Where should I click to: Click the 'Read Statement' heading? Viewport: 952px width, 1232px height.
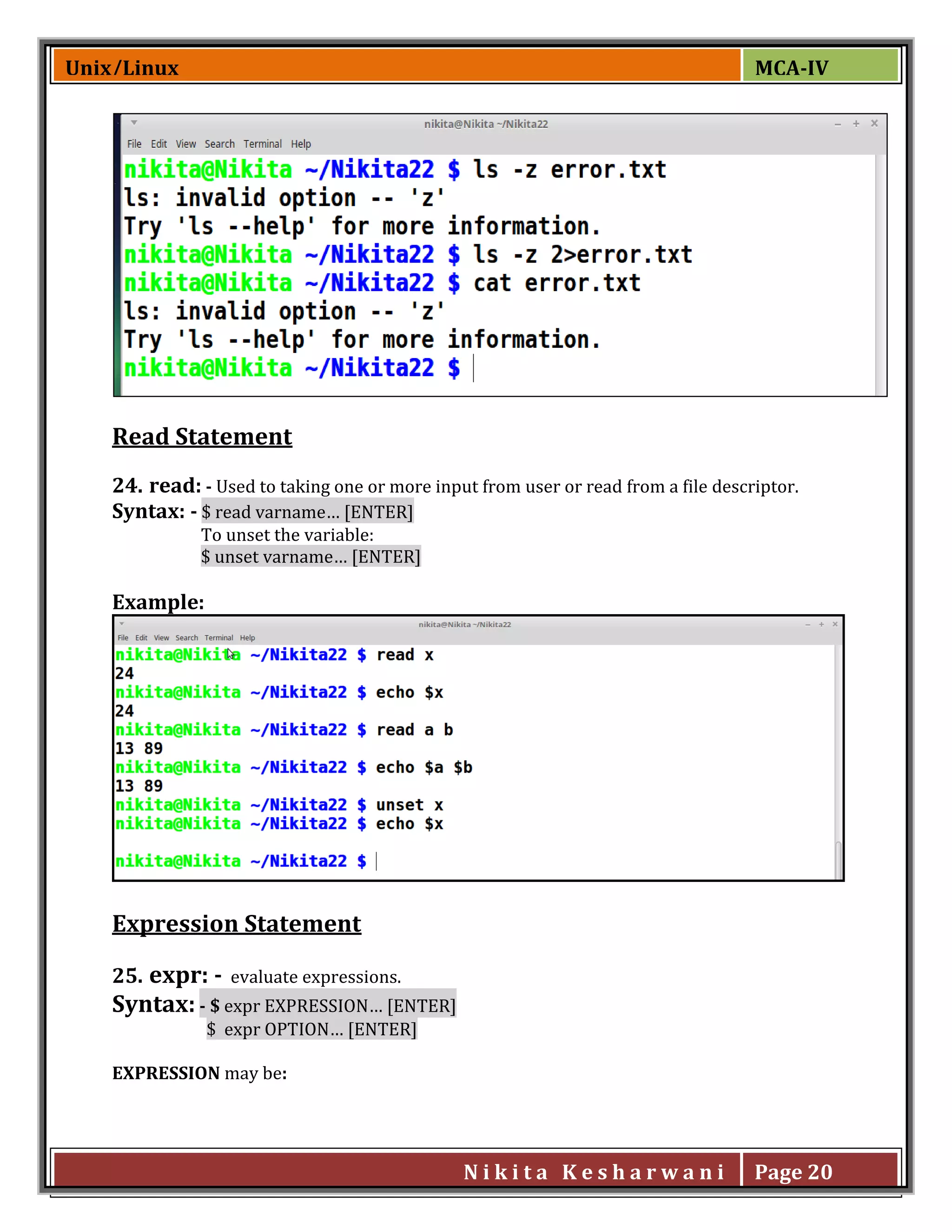pos(202,437)
